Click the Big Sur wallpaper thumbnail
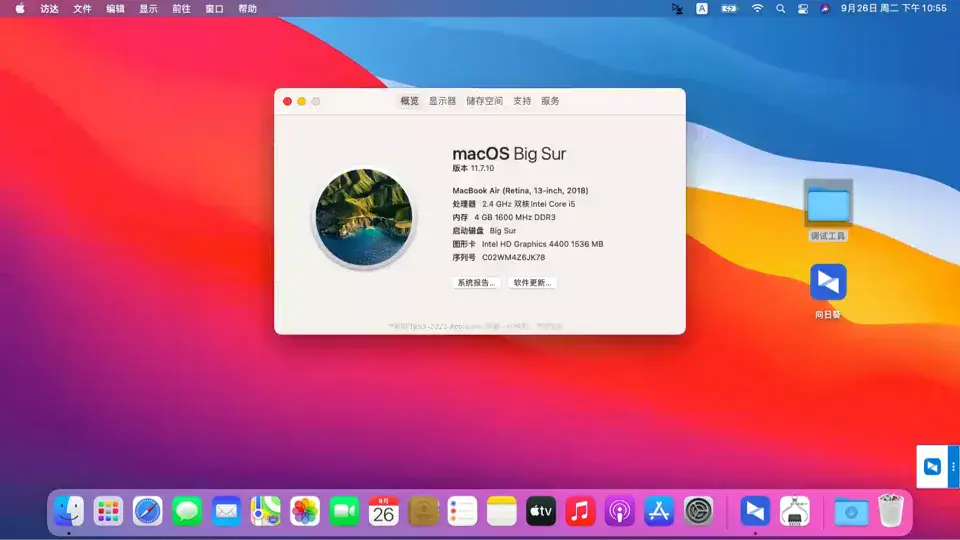Screen dimensions: 960x540 click(x=364, y=217)
